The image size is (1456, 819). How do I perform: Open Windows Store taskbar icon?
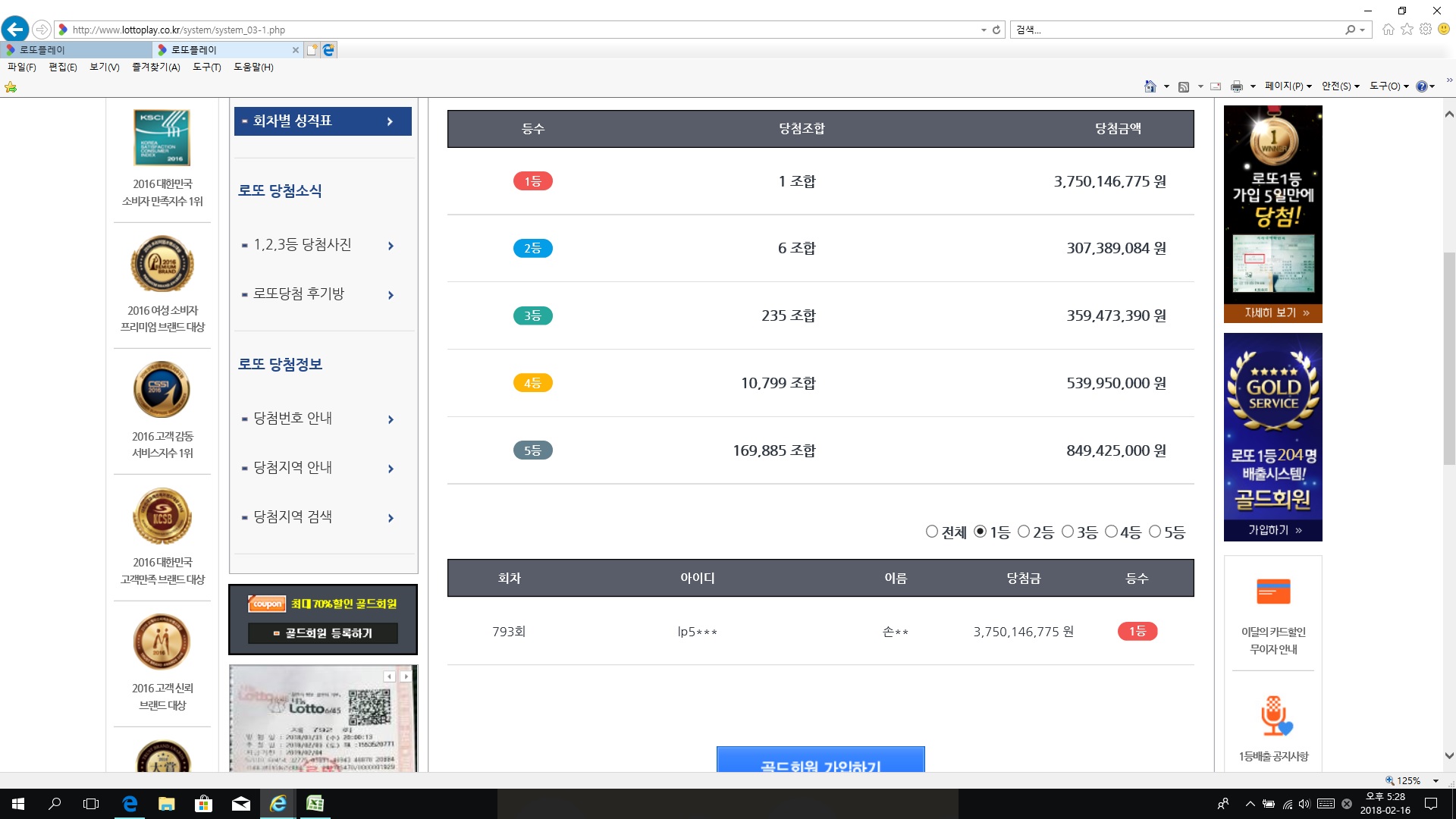tap(203, 804)
